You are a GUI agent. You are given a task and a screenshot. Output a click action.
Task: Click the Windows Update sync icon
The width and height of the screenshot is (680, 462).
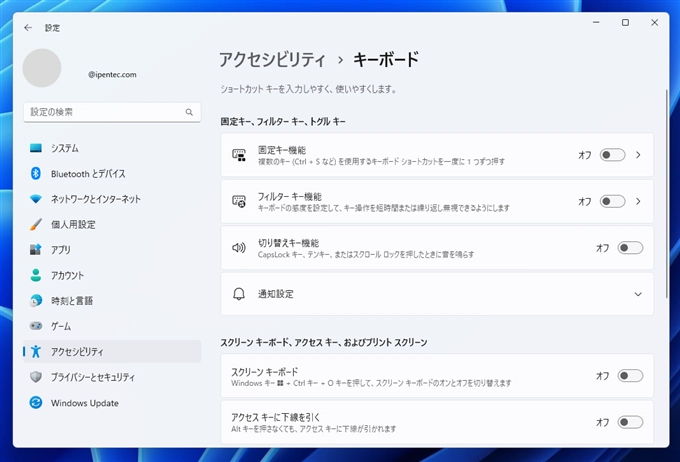(x=36, y=403)
